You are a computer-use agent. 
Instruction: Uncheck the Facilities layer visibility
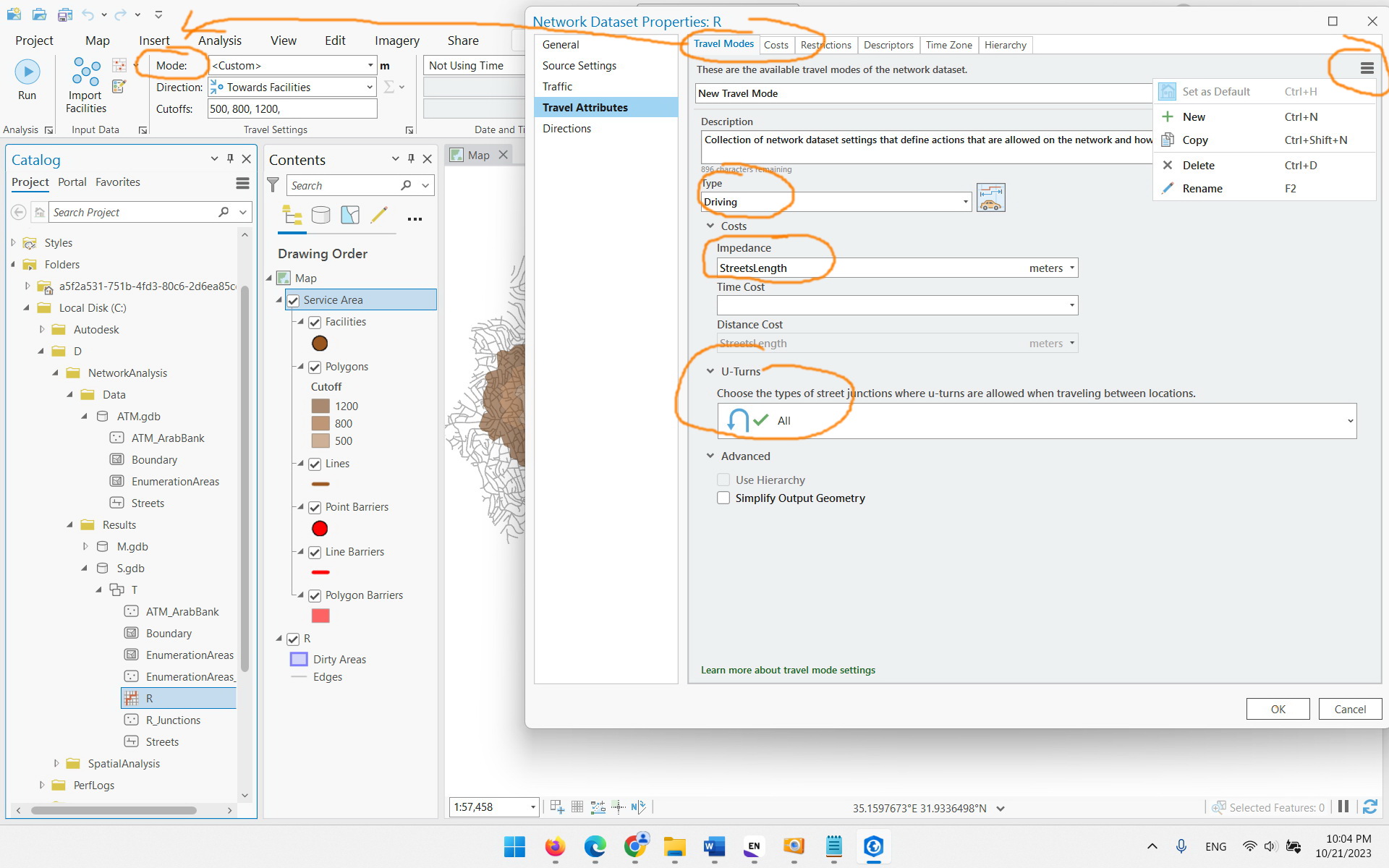click(x=315, y=322)
